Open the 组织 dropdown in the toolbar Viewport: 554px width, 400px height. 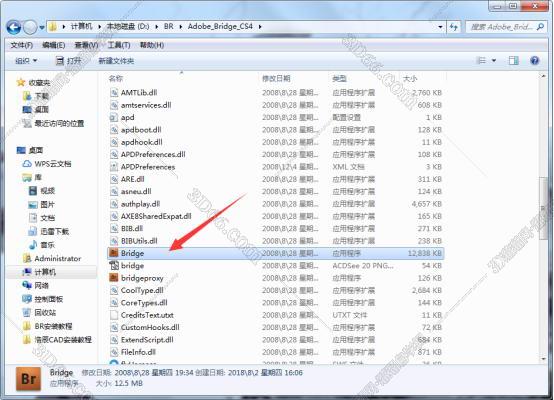click(x=26, y=61)
